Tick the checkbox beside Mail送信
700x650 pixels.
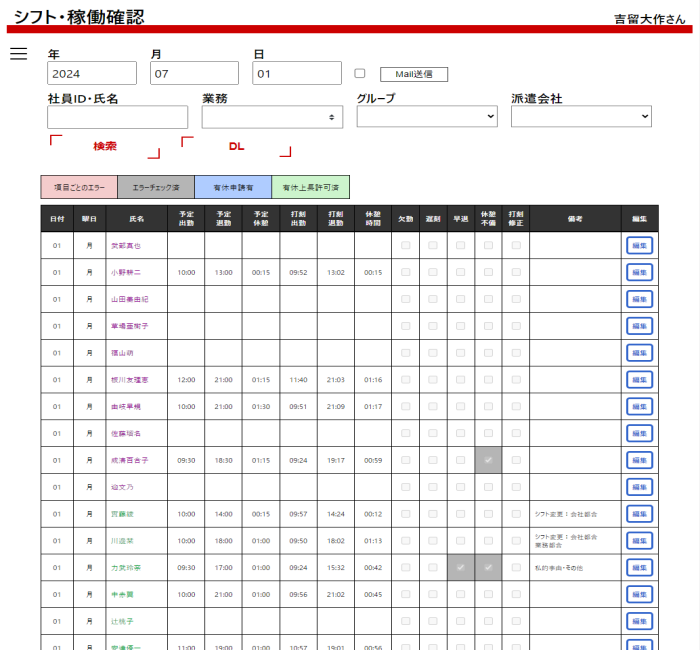coord(360,74)
